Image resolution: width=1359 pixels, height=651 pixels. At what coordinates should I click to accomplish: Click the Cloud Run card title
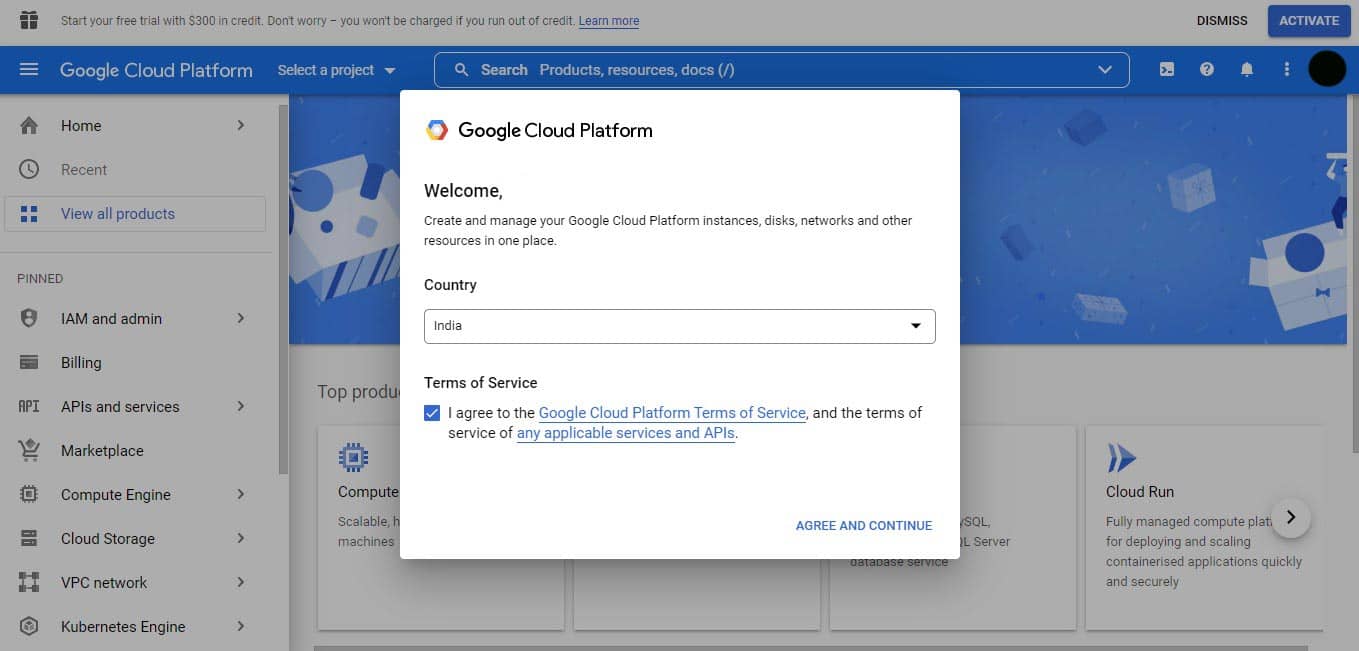(x=1140, y=492)
